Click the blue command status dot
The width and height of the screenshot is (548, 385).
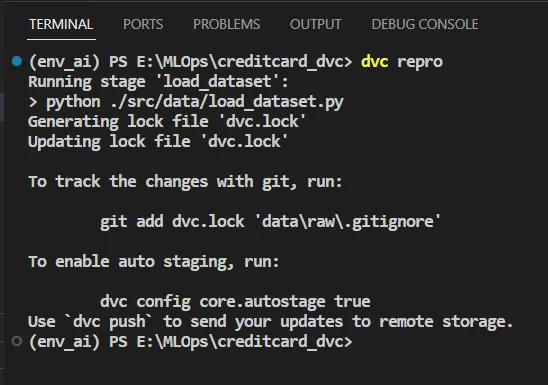[x=17, y=61]
